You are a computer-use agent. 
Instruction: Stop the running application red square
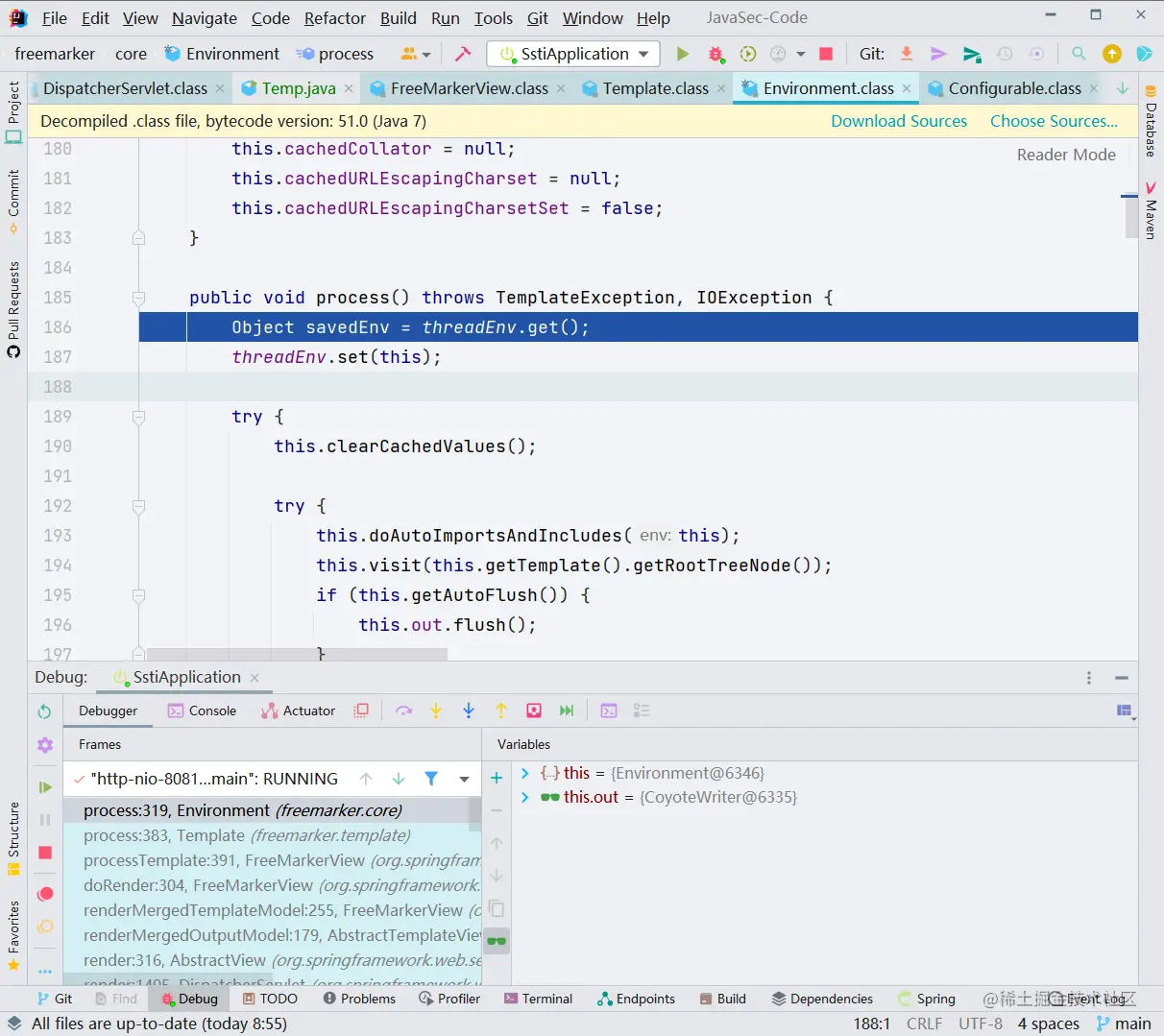(x=826, y=54)
